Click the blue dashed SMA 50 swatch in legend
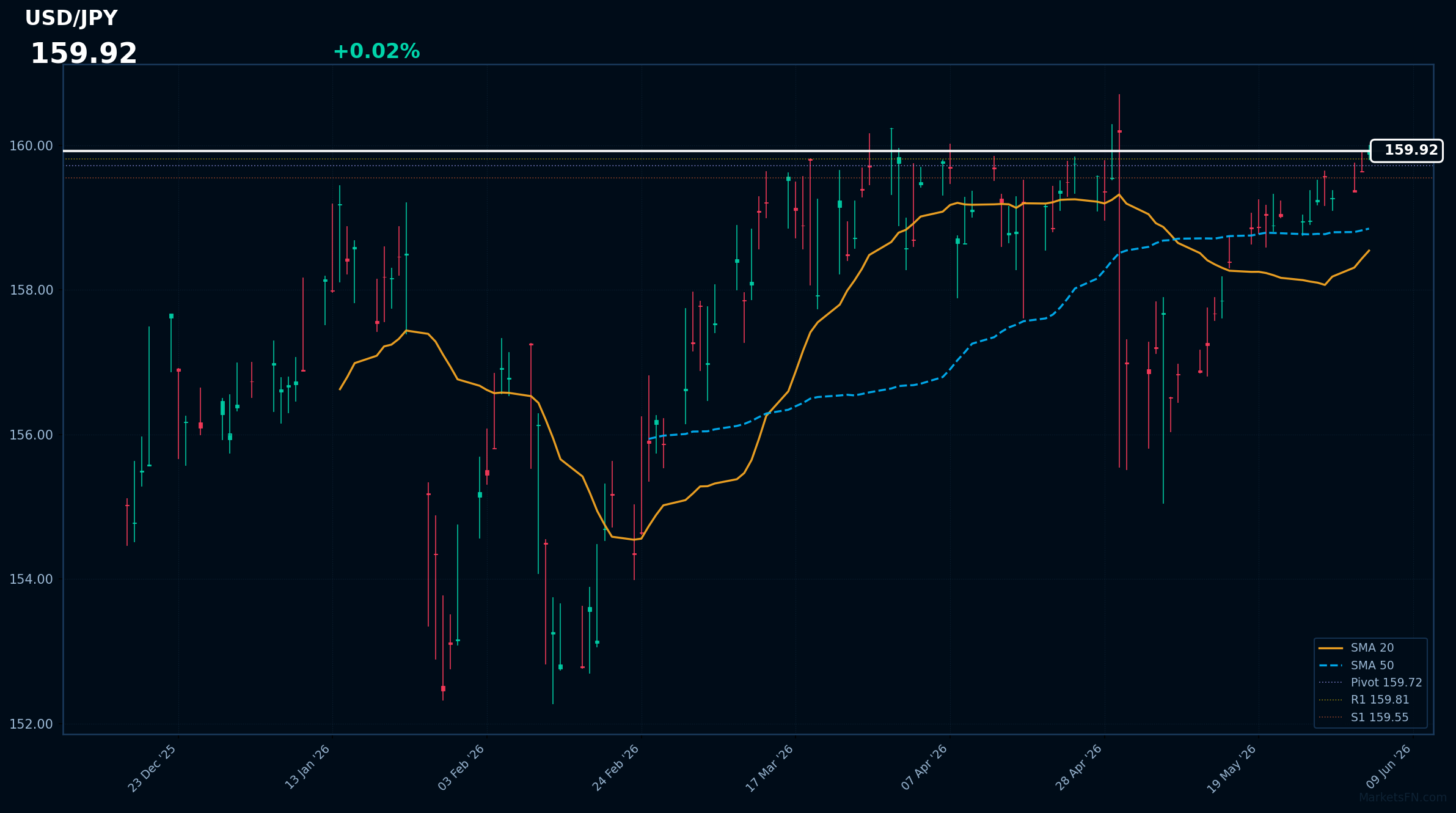Screen dimensions: 1456x813 pos(1331,665)
